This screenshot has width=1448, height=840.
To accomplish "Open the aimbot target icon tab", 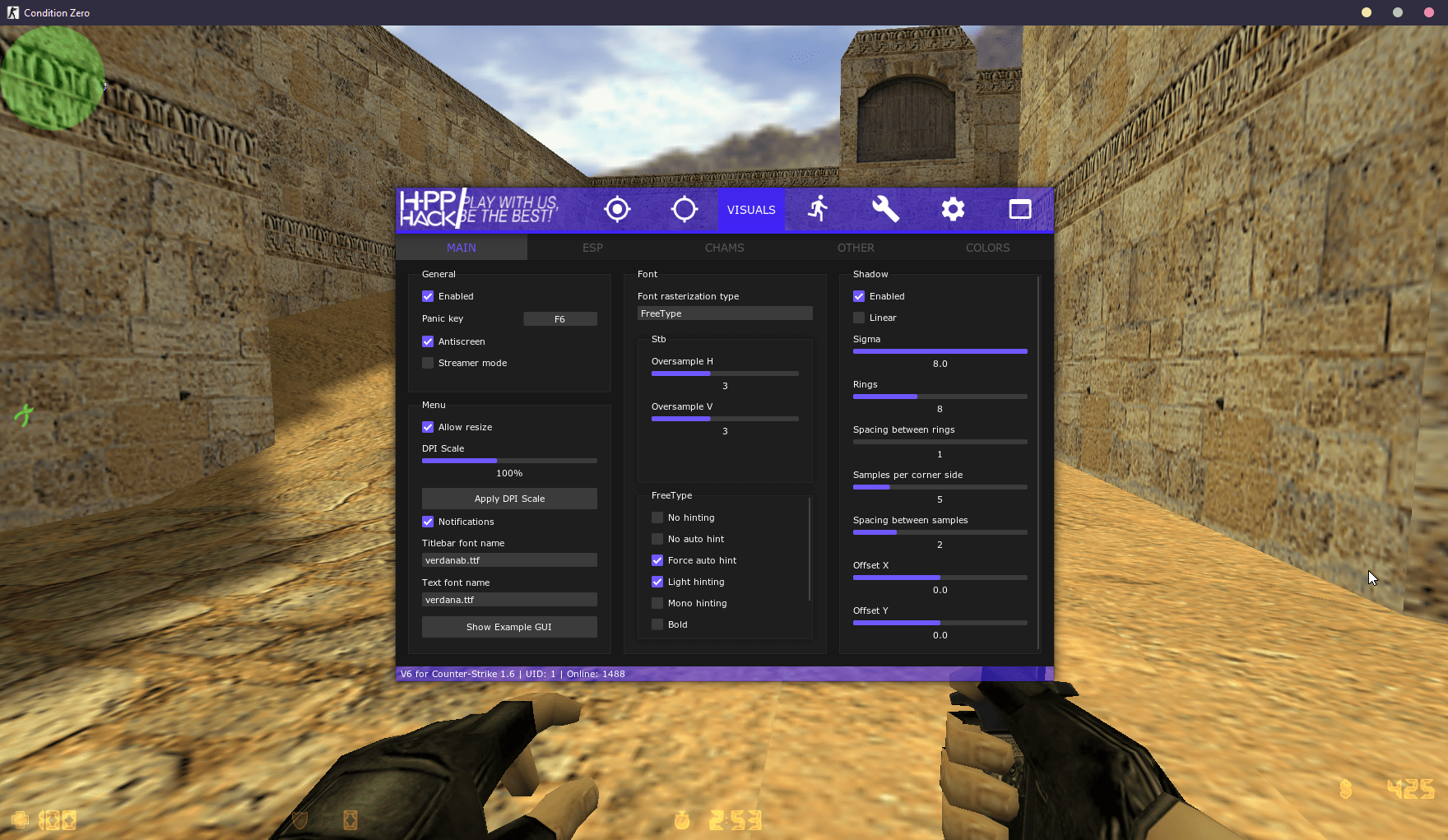I will 617,210.
